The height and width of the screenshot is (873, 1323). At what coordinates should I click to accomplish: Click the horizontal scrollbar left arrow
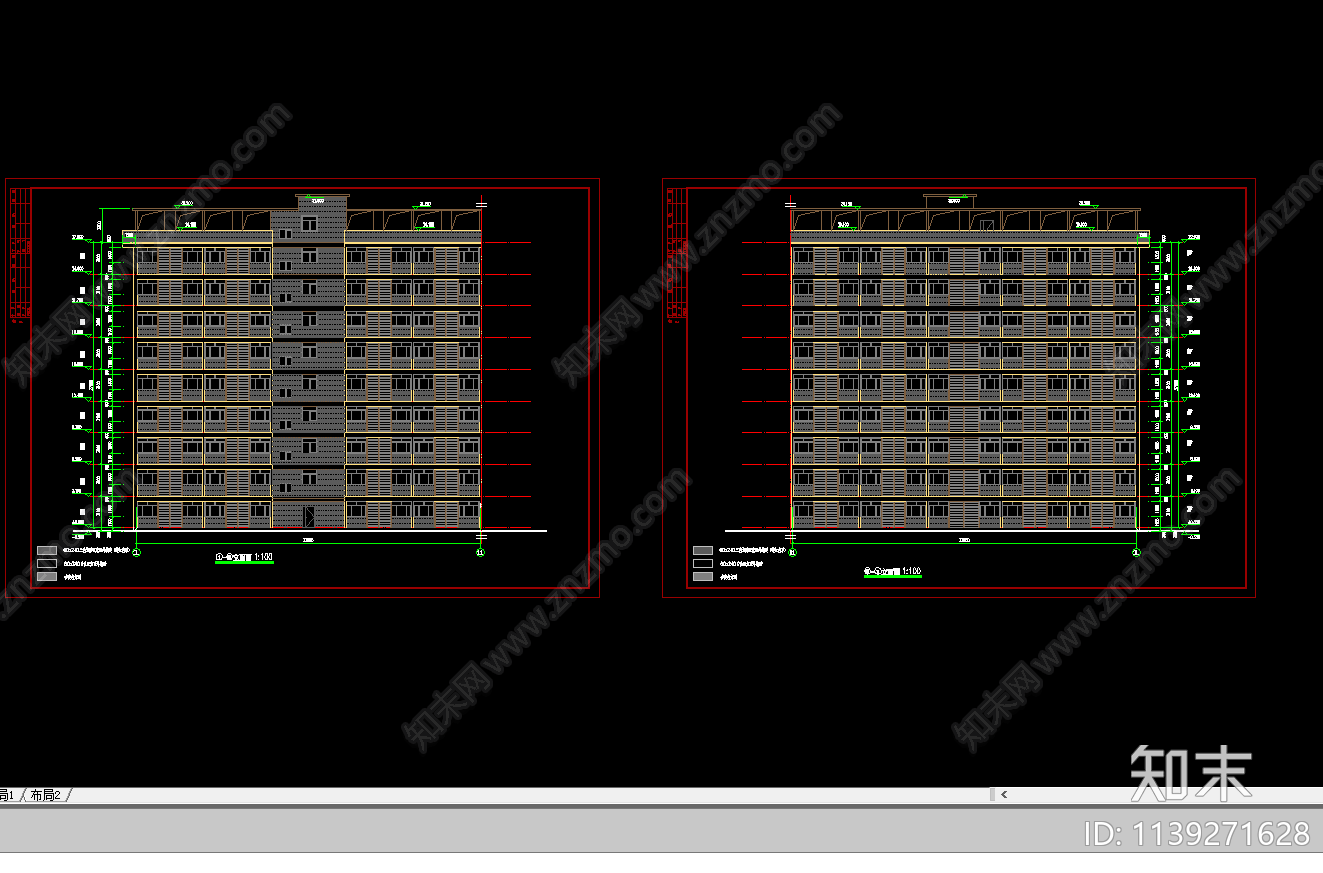tap(1004, 795)
